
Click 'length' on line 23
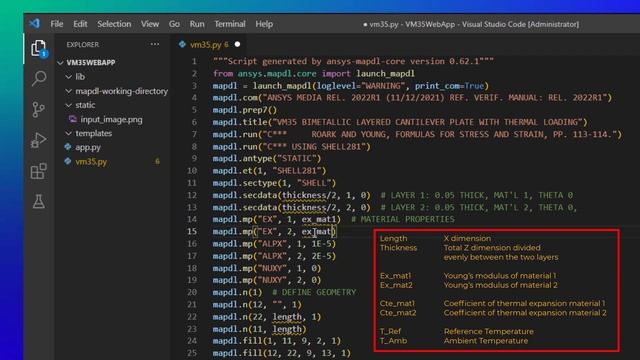[x=287, y=329]
